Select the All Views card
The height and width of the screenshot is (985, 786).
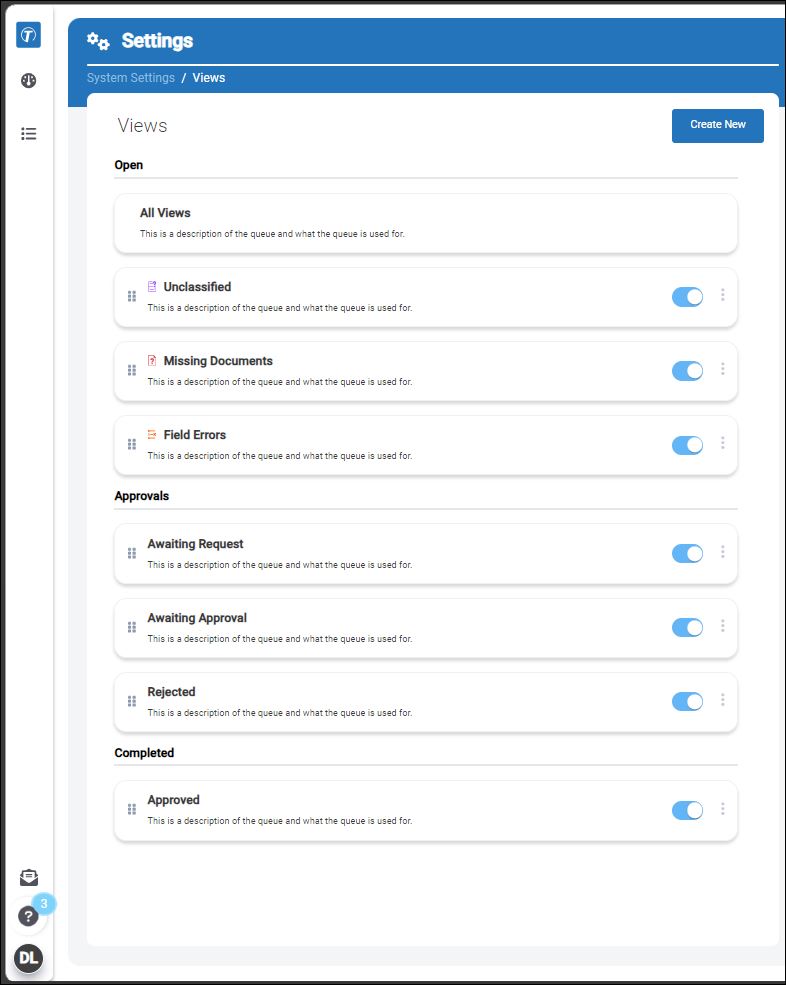coord(425,224)
